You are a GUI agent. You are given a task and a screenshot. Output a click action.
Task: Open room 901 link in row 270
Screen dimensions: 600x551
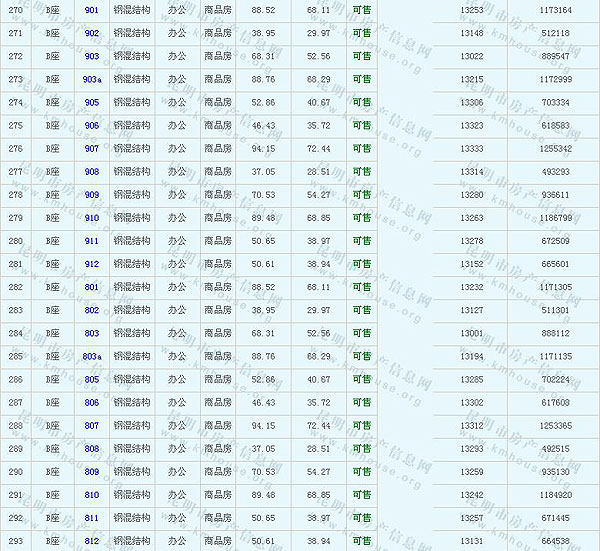tap(92, 10)
